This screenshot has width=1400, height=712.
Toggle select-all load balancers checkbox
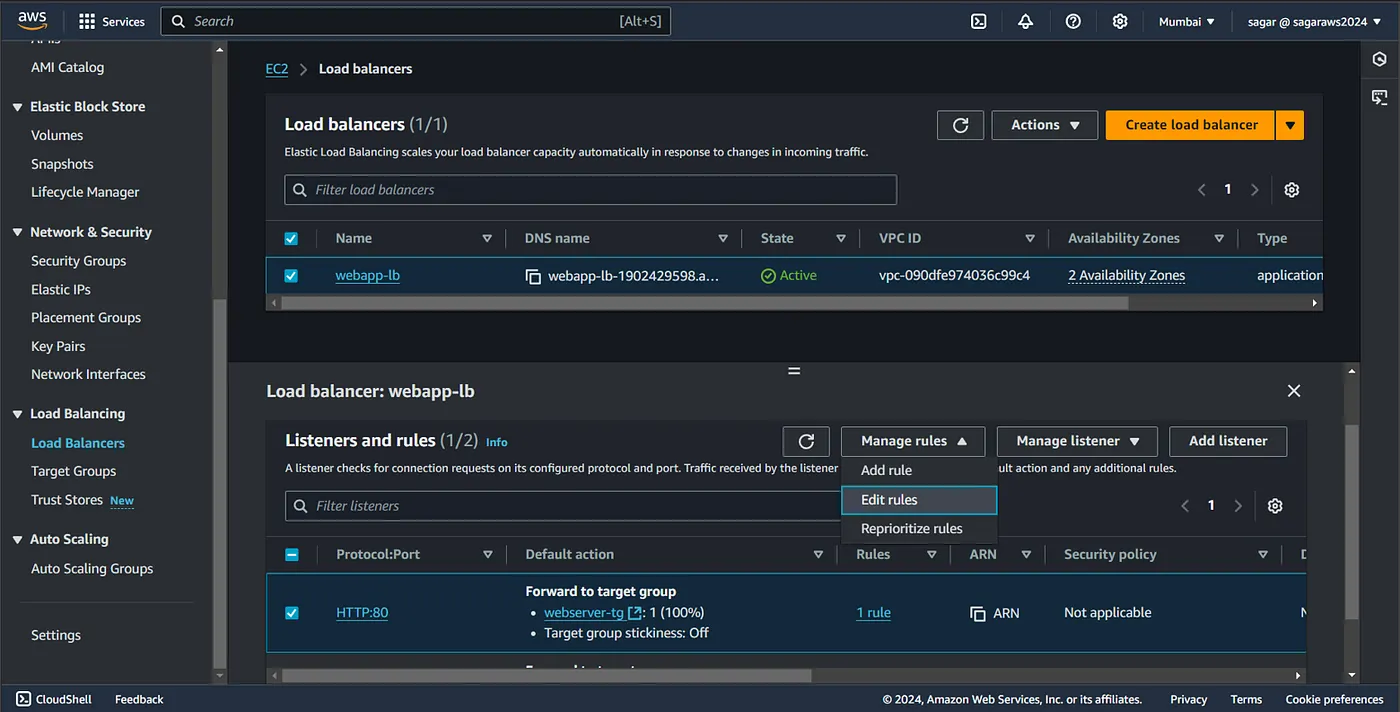291,239
